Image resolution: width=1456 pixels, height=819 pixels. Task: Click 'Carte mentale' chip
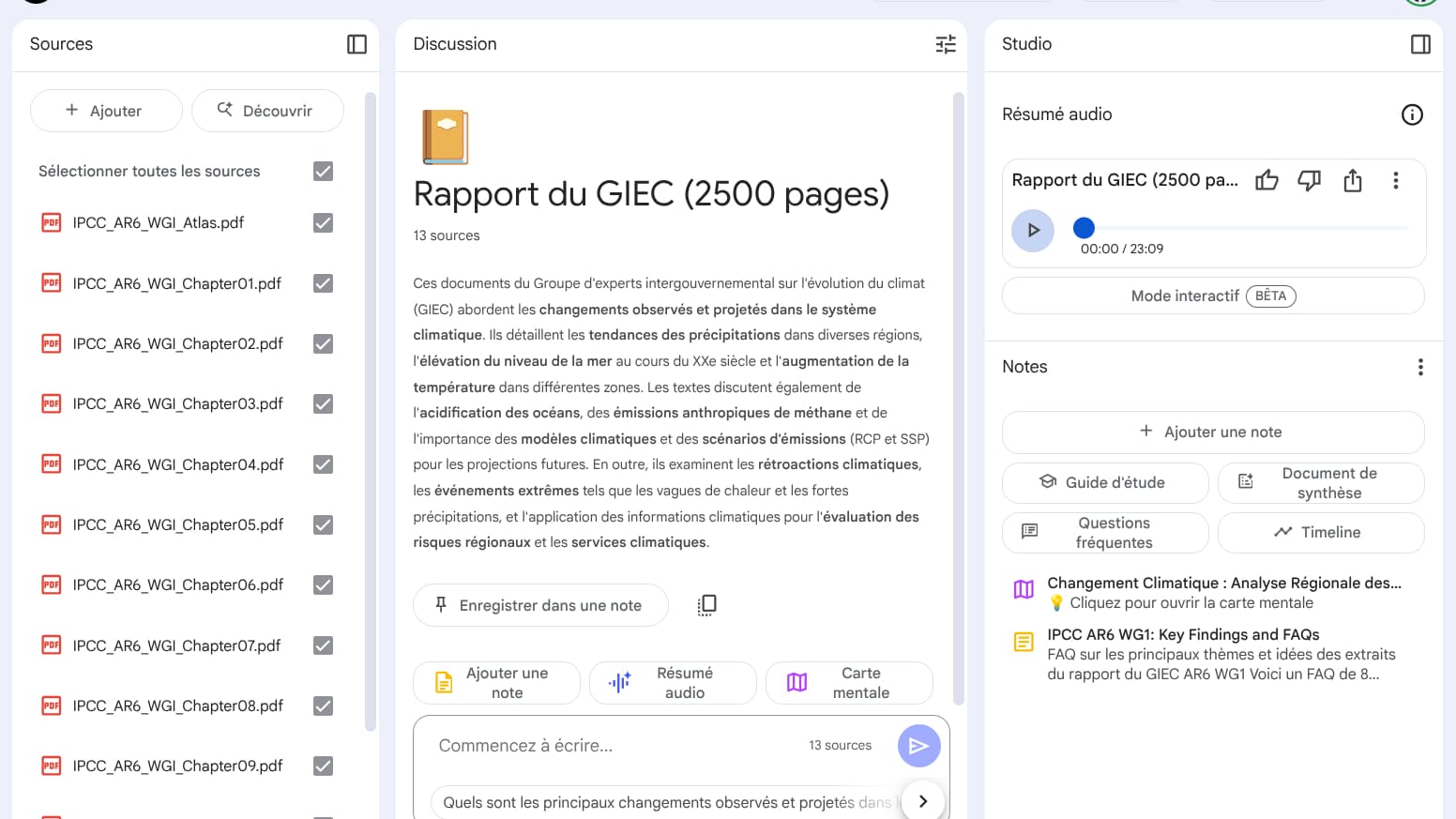pyautogui.click(x=849, y=683)
